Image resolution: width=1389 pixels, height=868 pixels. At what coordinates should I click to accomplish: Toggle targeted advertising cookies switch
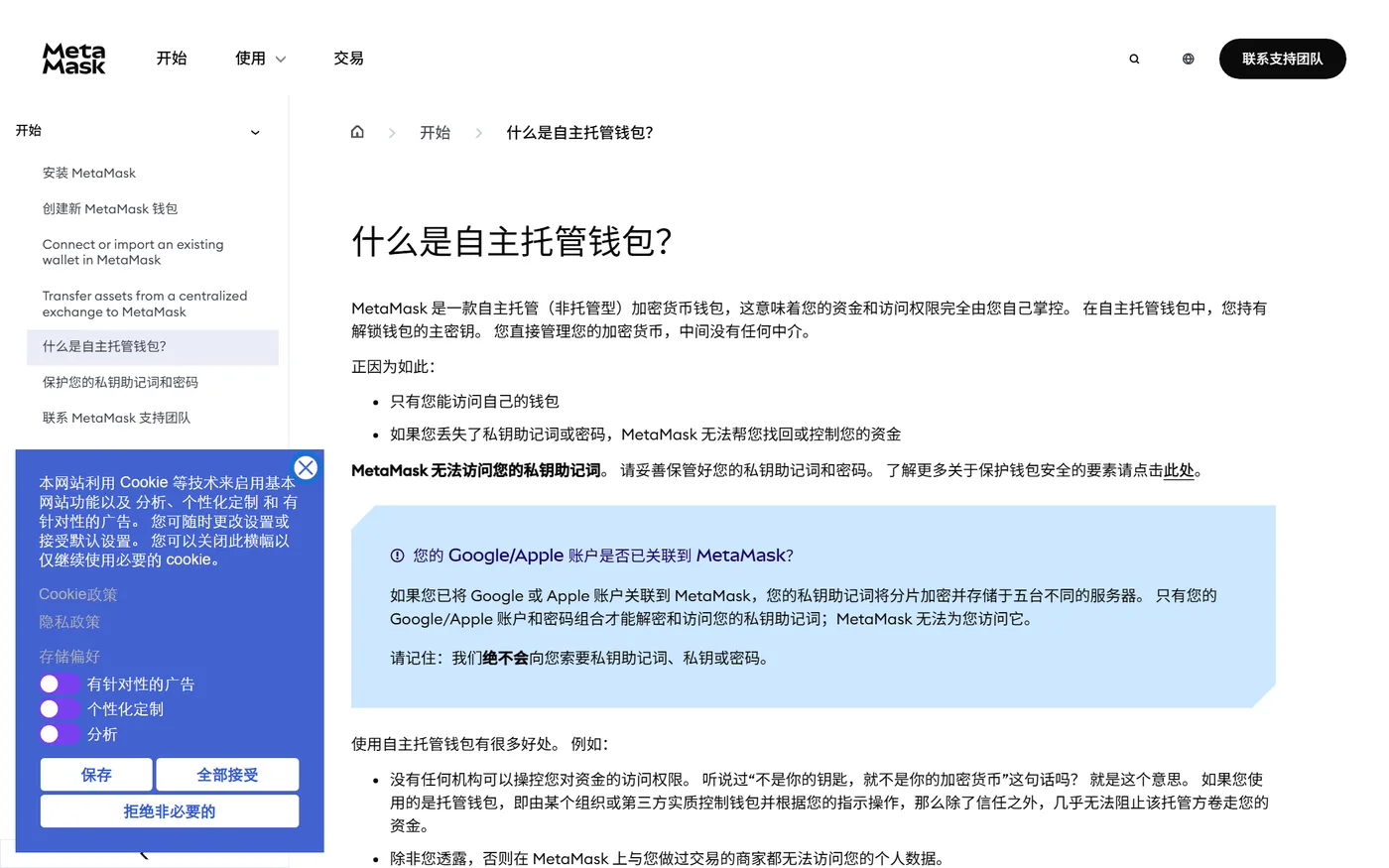click(x=60, y=683)
